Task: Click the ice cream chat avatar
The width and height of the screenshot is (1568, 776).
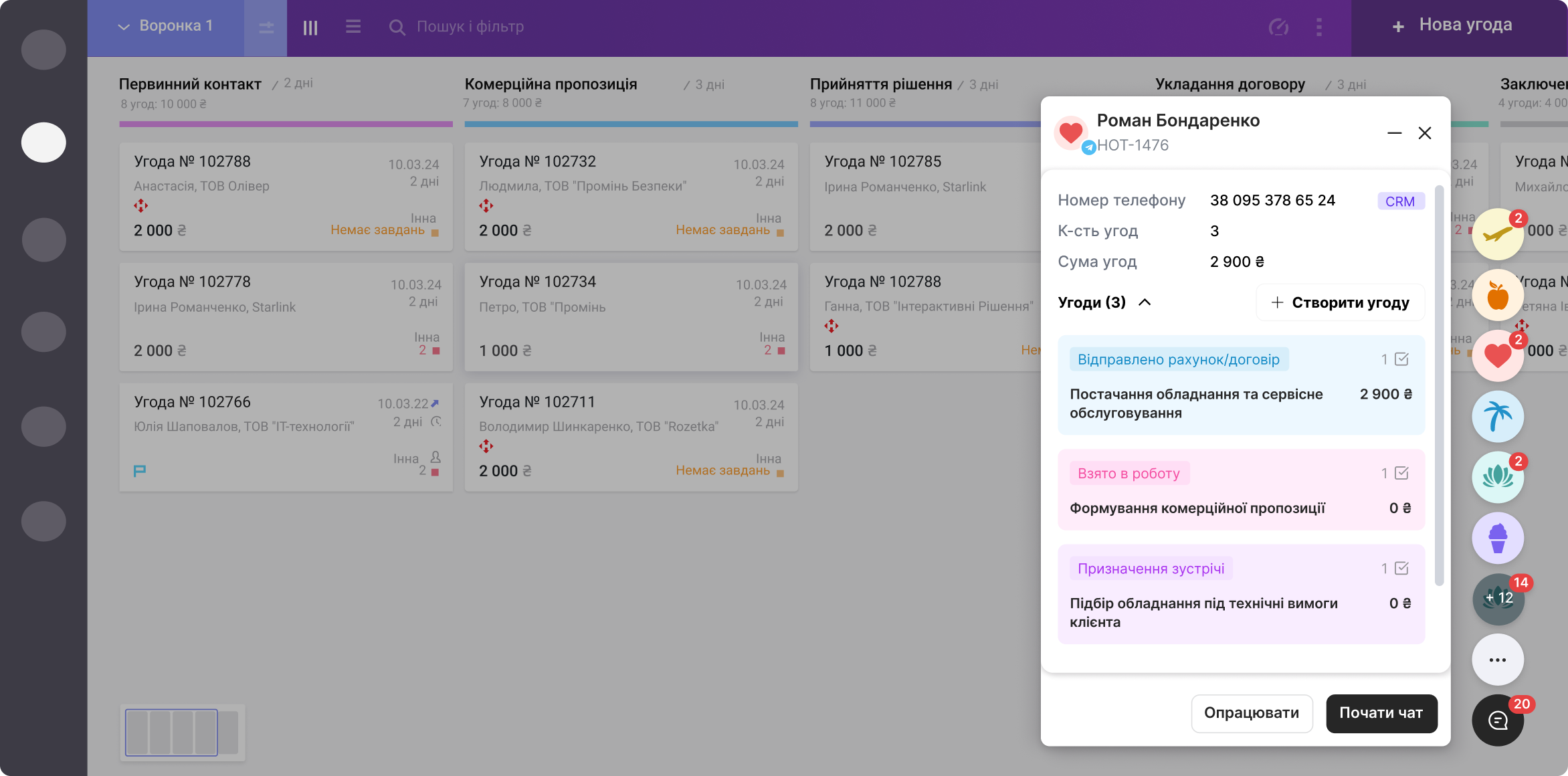Action: tap(1497, 538)
